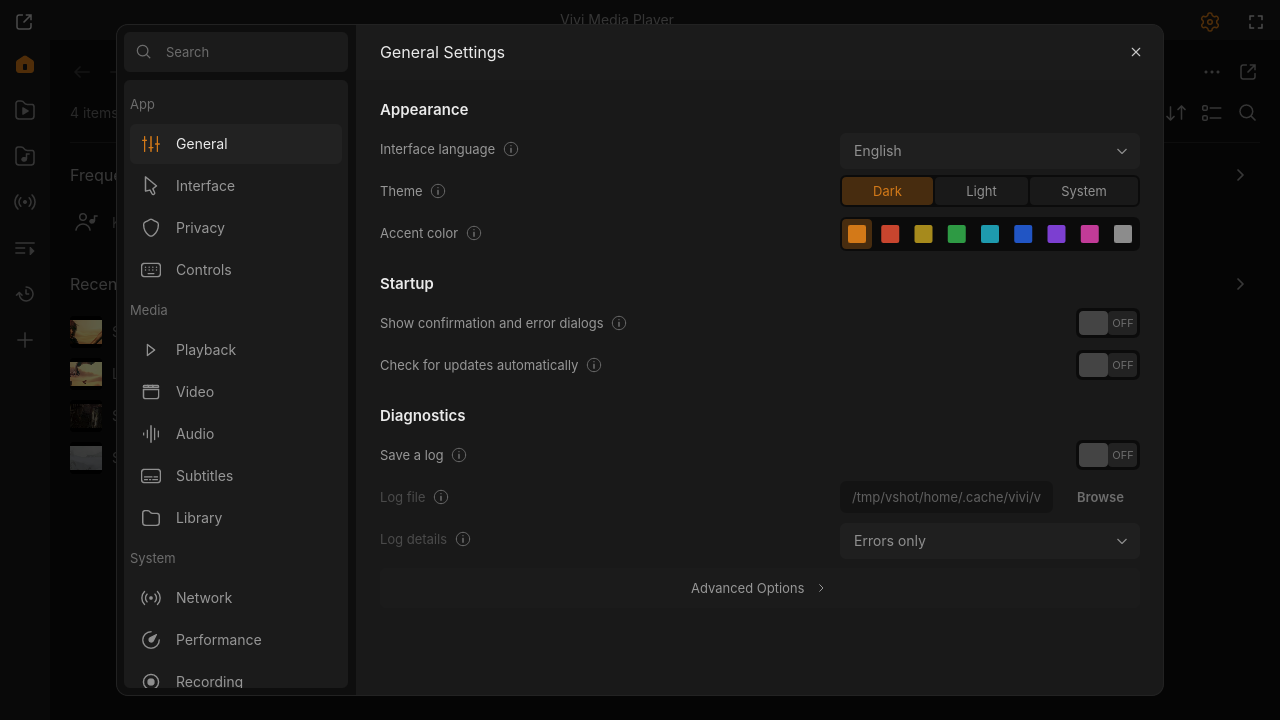1280x720 pixels.
Task: Choose the purple accent color swatch
Action: click(1056, 234)
